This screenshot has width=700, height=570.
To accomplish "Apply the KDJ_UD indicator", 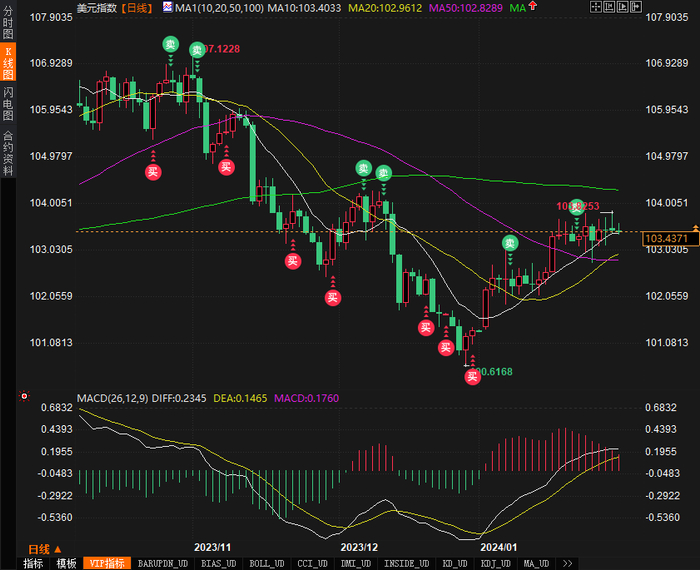I will pos(496,563).
